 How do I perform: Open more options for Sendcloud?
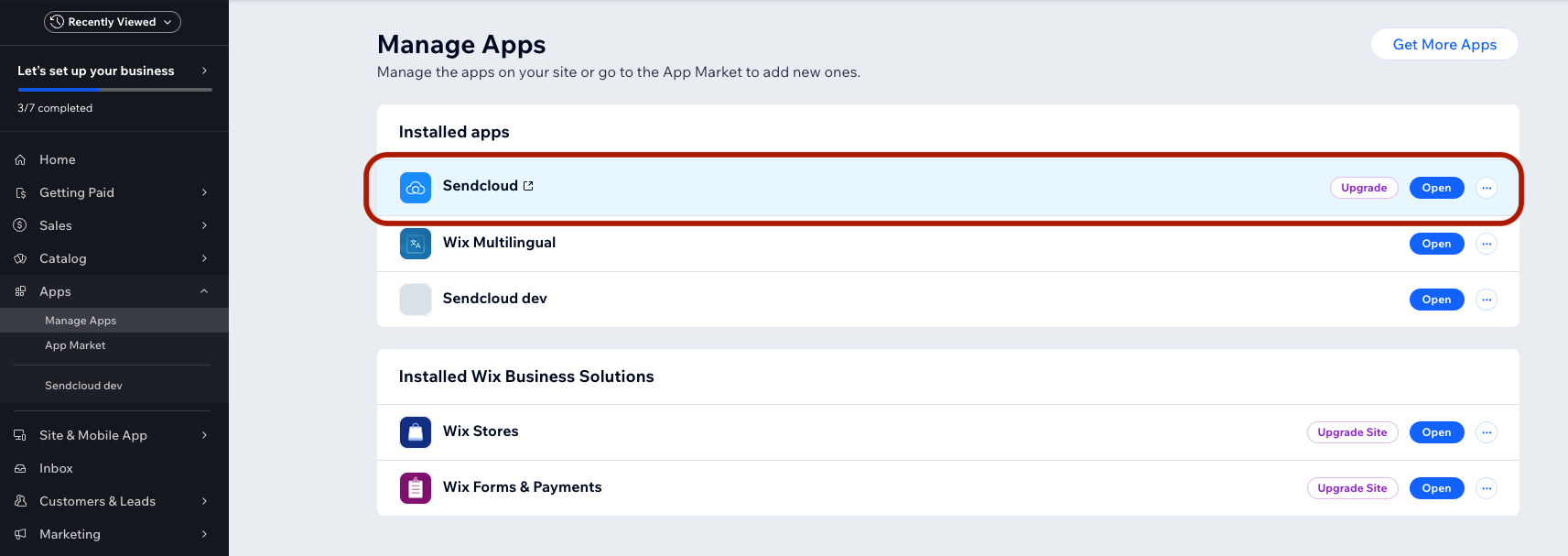[x=1487, y=188]
